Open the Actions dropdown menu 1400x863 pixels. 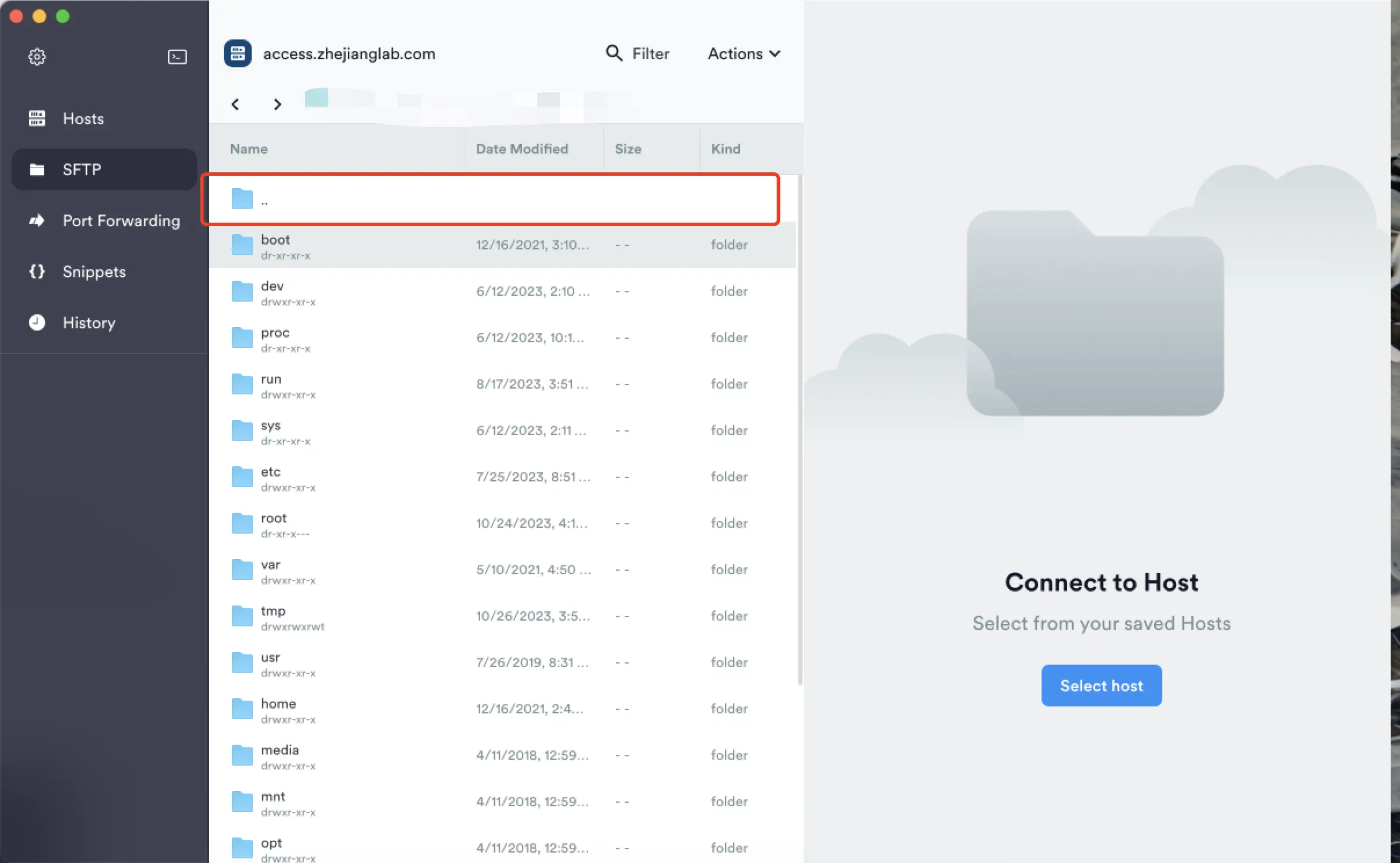744,53
